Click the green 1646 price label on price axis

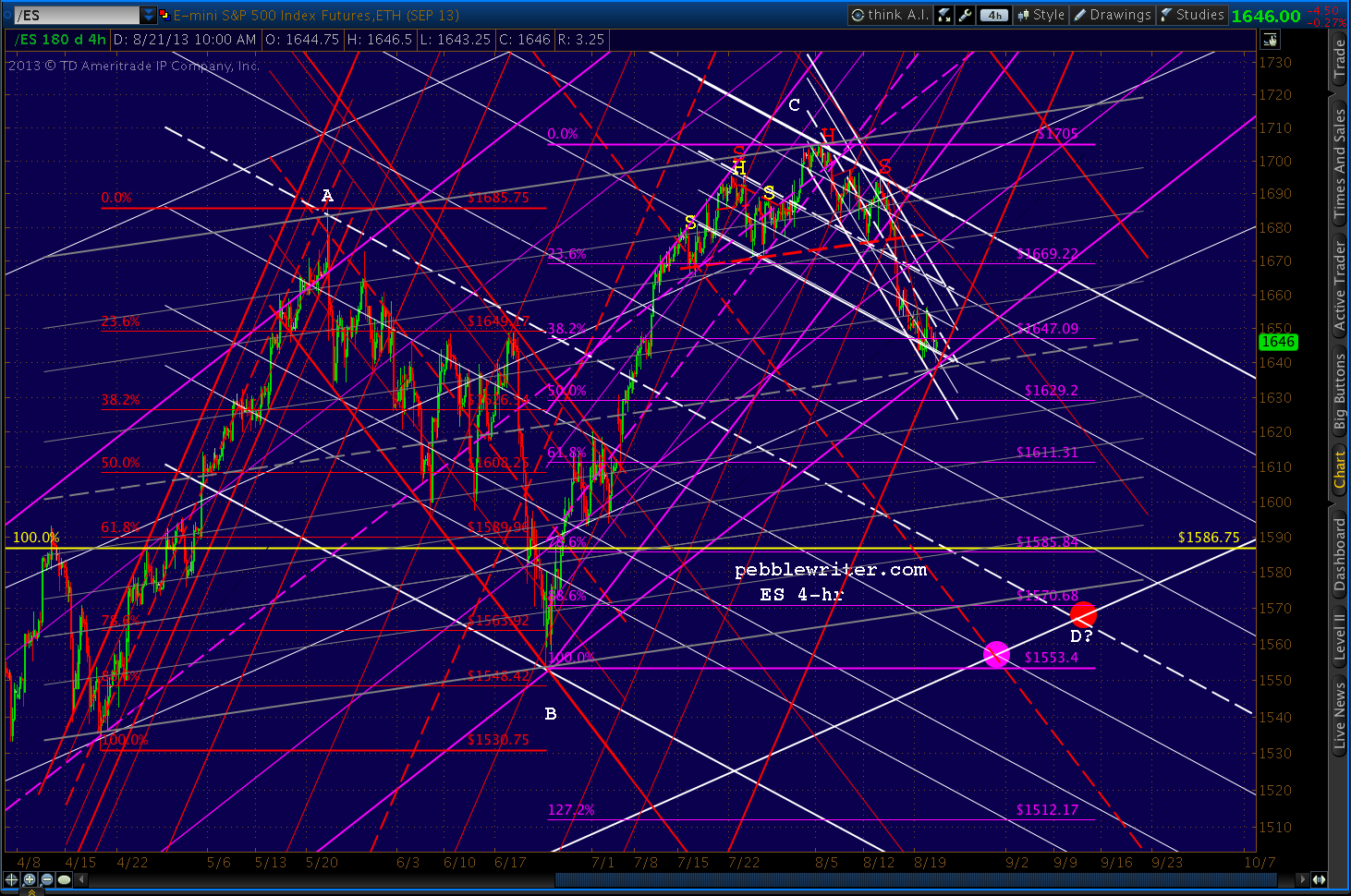pos(1278,342)
